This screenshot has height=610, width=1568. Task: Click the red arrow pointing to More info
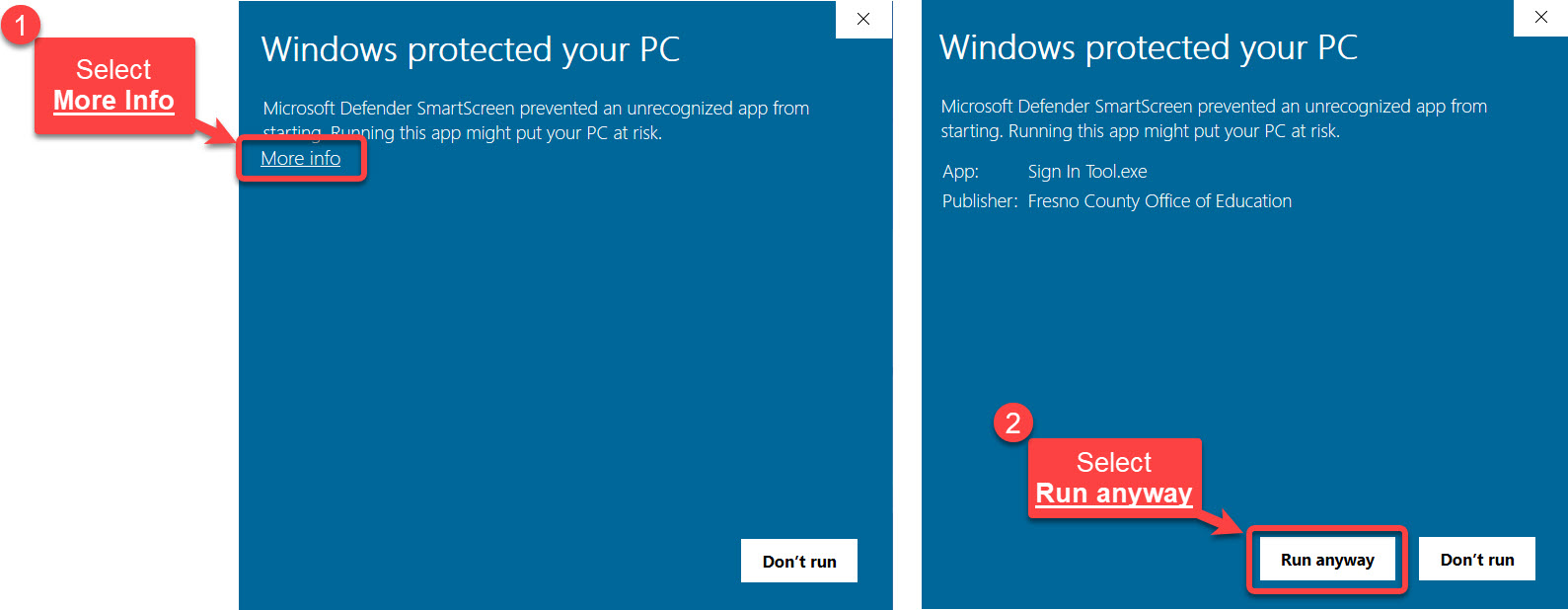coord(217,131)
